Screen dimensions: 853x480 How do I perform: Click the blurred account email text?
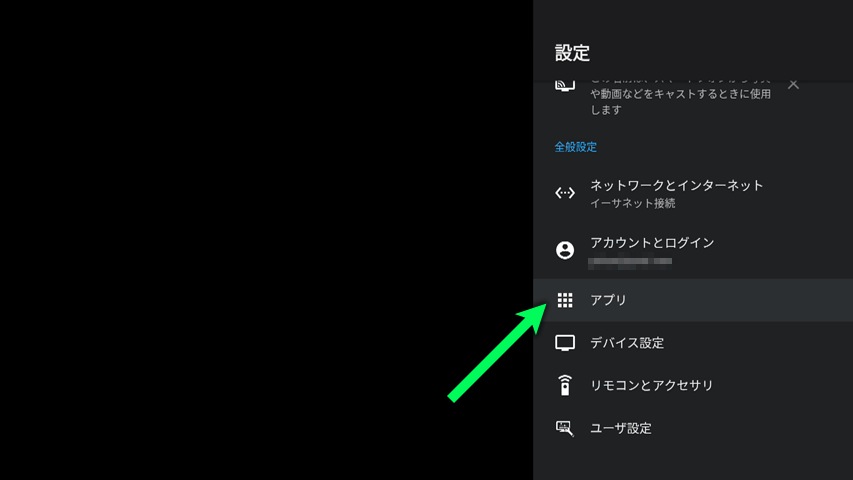[x=630, y=262]
